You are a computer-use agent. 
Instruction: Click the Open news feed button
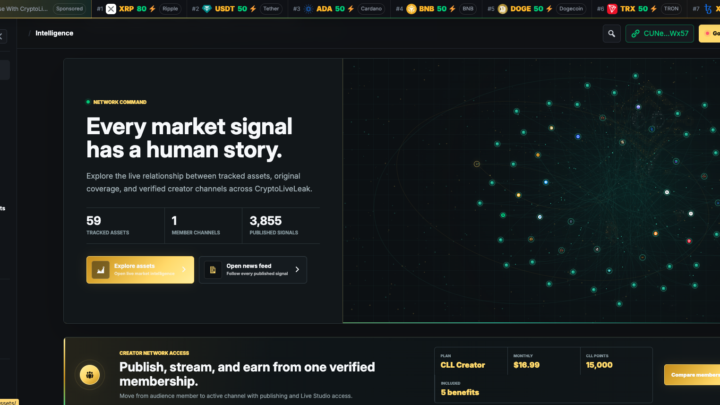(253, 270)
